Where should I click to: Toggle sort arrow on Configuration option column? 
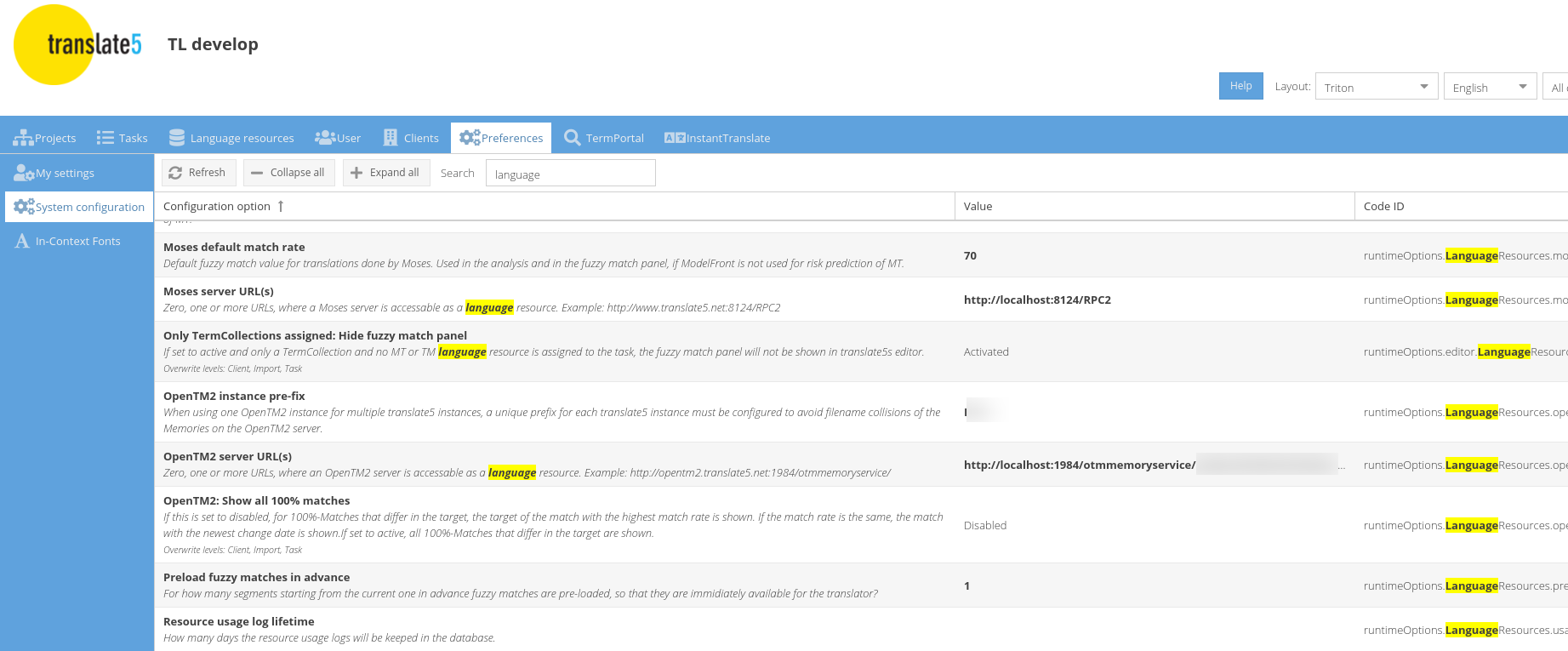click(x=281, y=206)
